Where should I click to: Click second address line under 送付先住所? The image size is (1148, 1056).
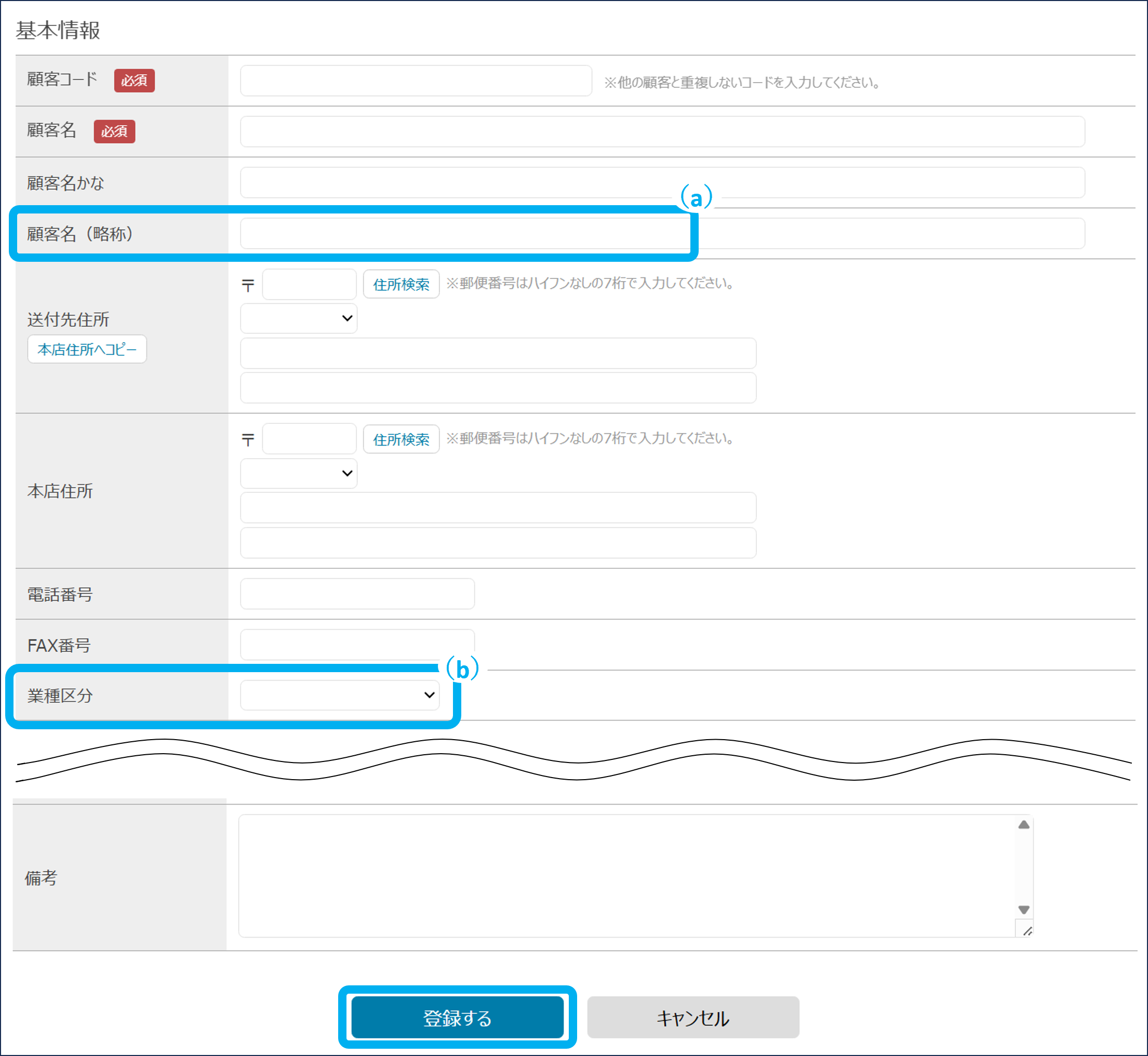(498, 388)
